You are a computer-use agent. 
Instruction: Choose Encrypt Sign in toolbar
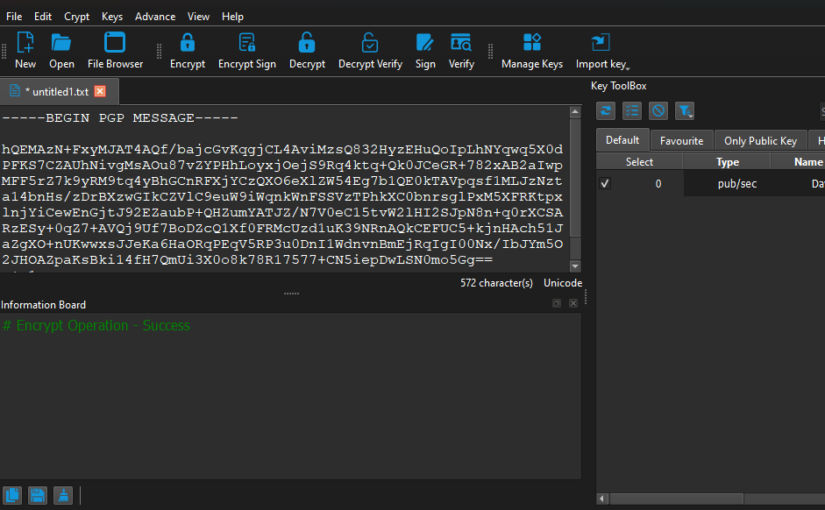point(247,51)
